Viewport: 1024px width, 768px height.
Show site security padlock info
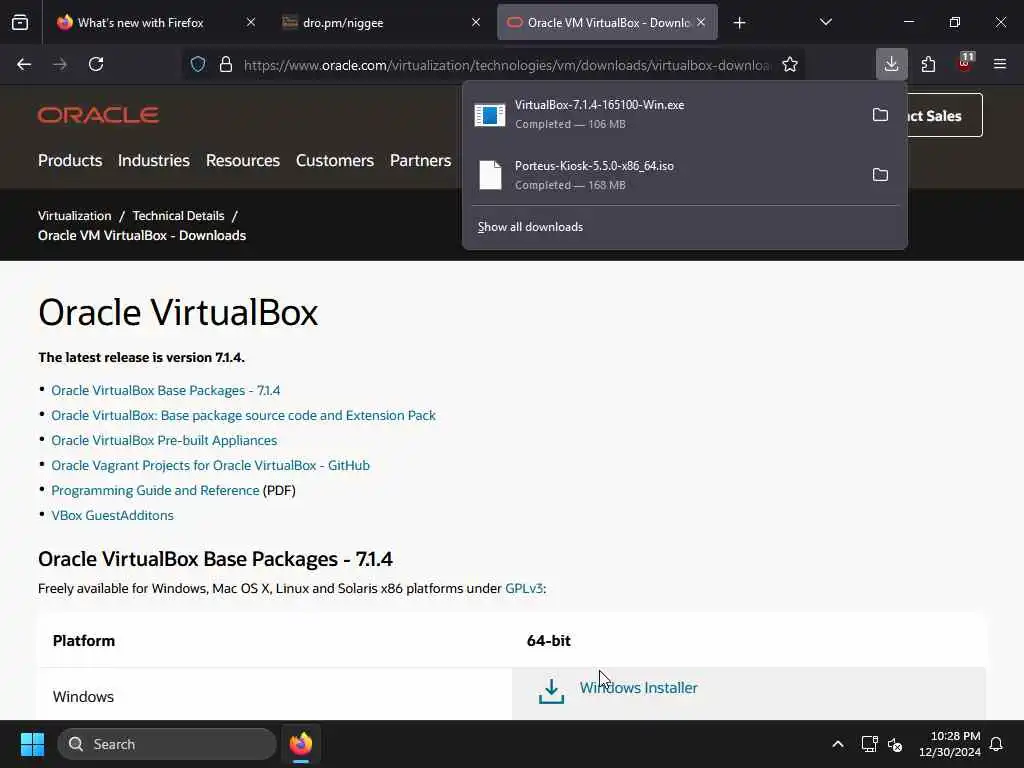point(226,64)
